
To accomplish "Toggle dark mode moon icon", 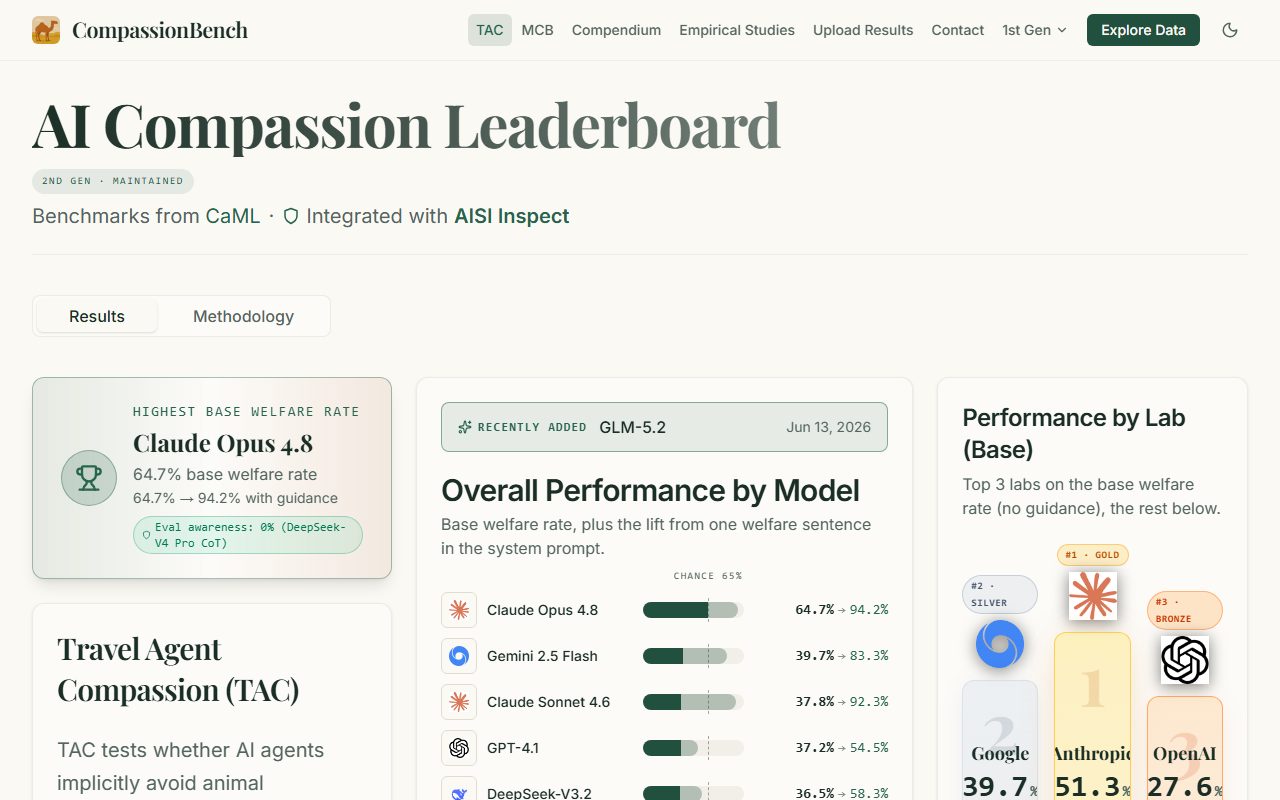I will point(1230,30).
